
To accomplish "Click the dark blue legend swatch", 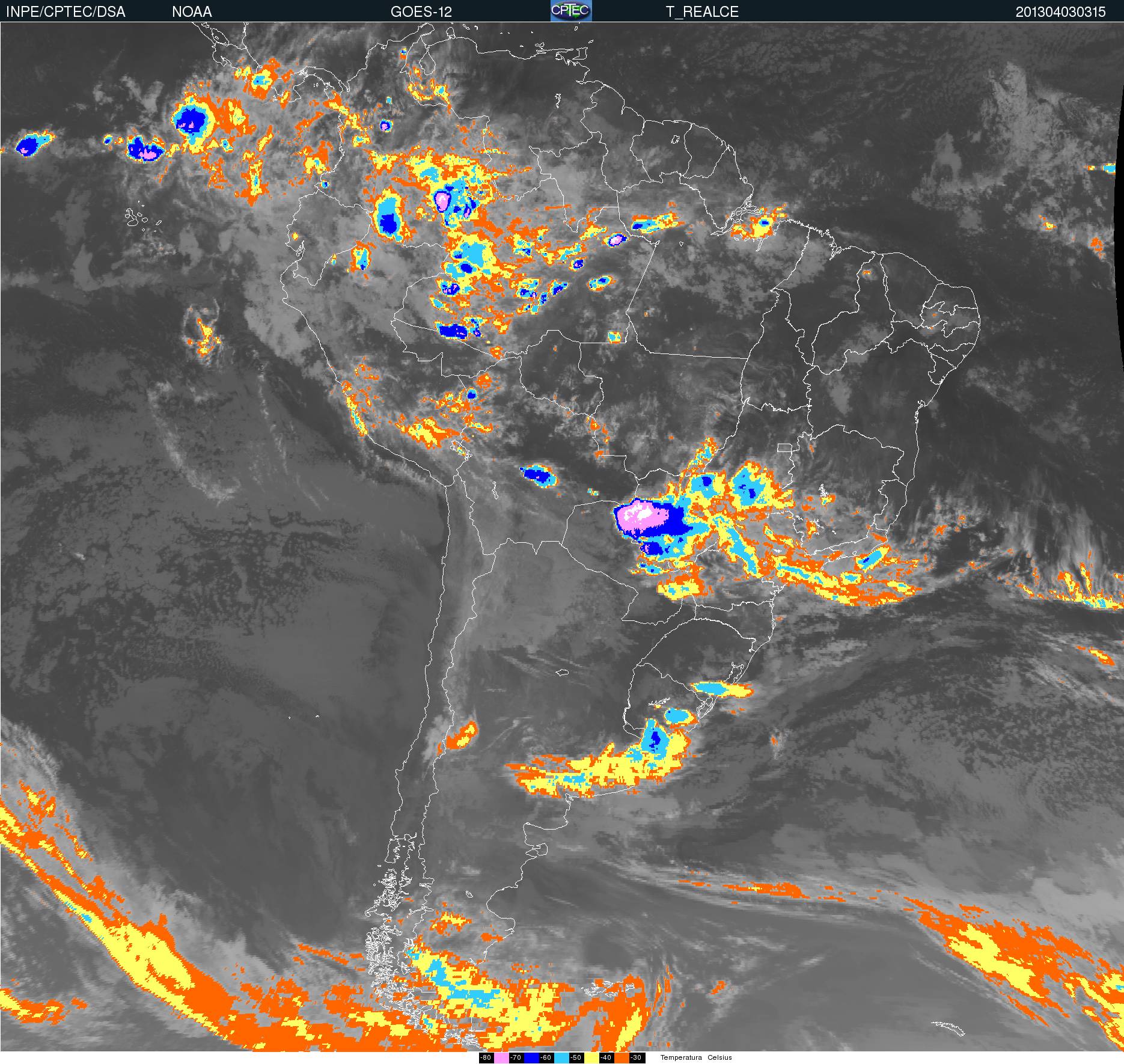I will pos(531,1057).
